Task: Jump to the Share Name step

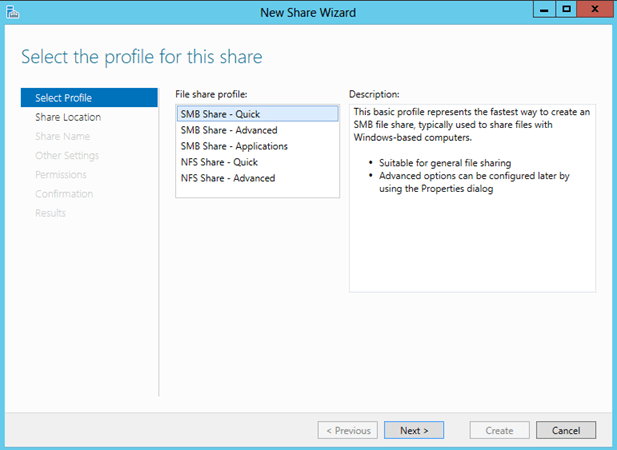Action: point(61,136)
